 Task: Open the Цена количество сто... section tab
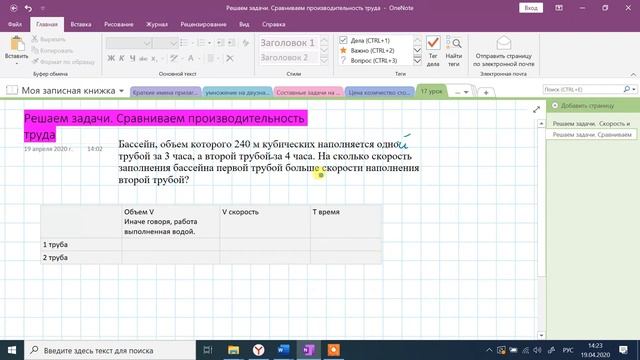[379, 92]
